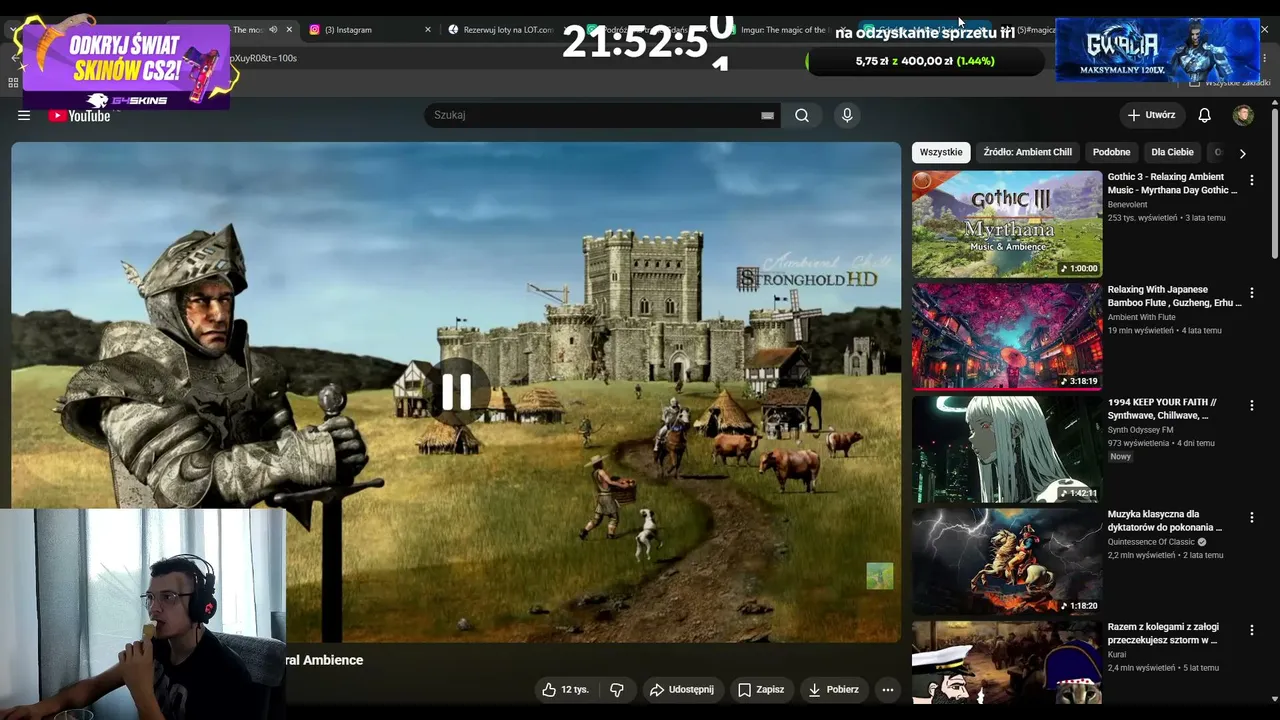Open options for 1994 KEEP YOUR FAITH video
This screenshot has width=1280, height=720.
1251,405
